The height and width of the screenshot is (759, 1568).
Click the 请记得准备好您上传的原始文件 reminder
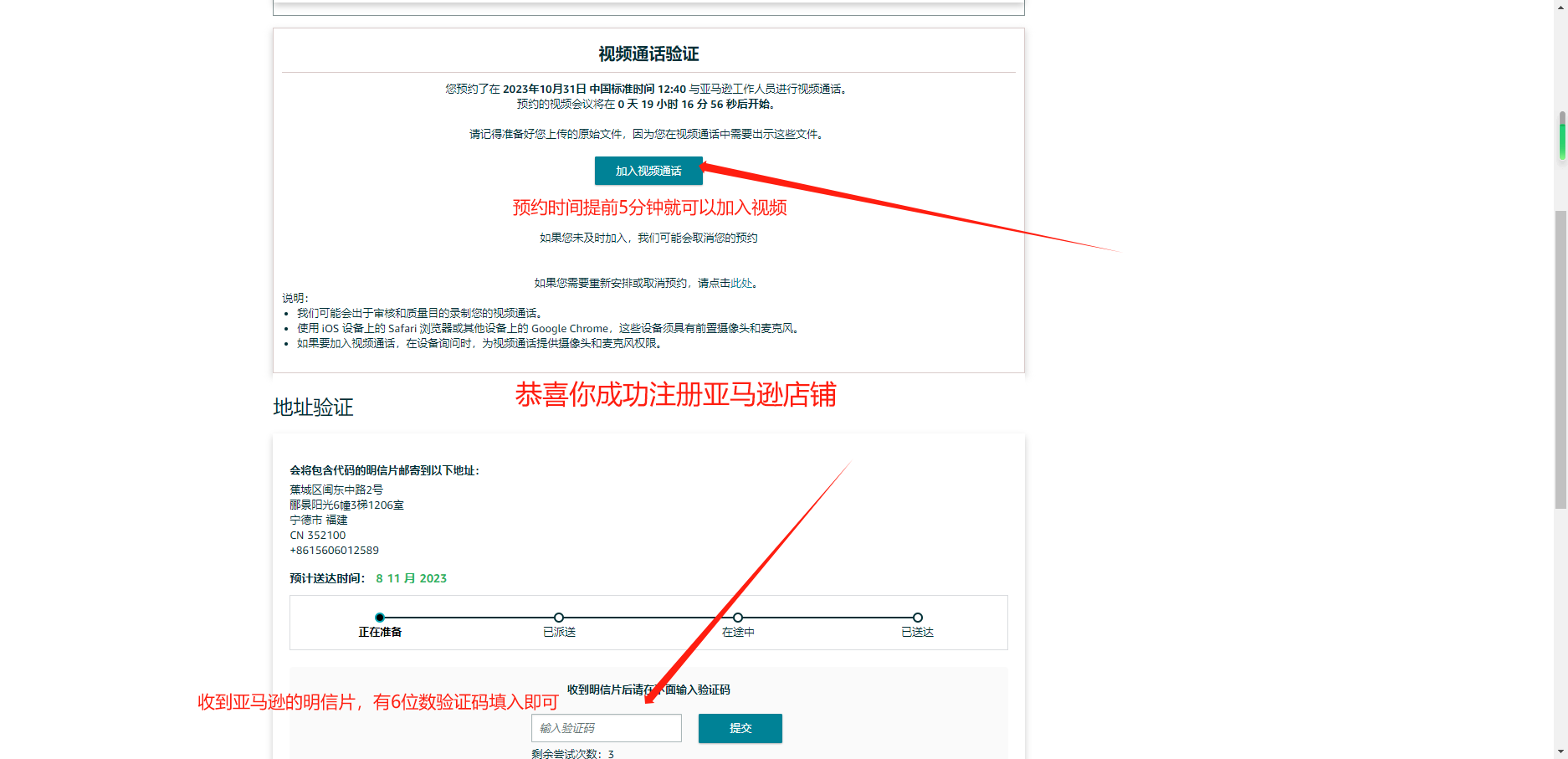pyautogui.click(x=648, y=134)
